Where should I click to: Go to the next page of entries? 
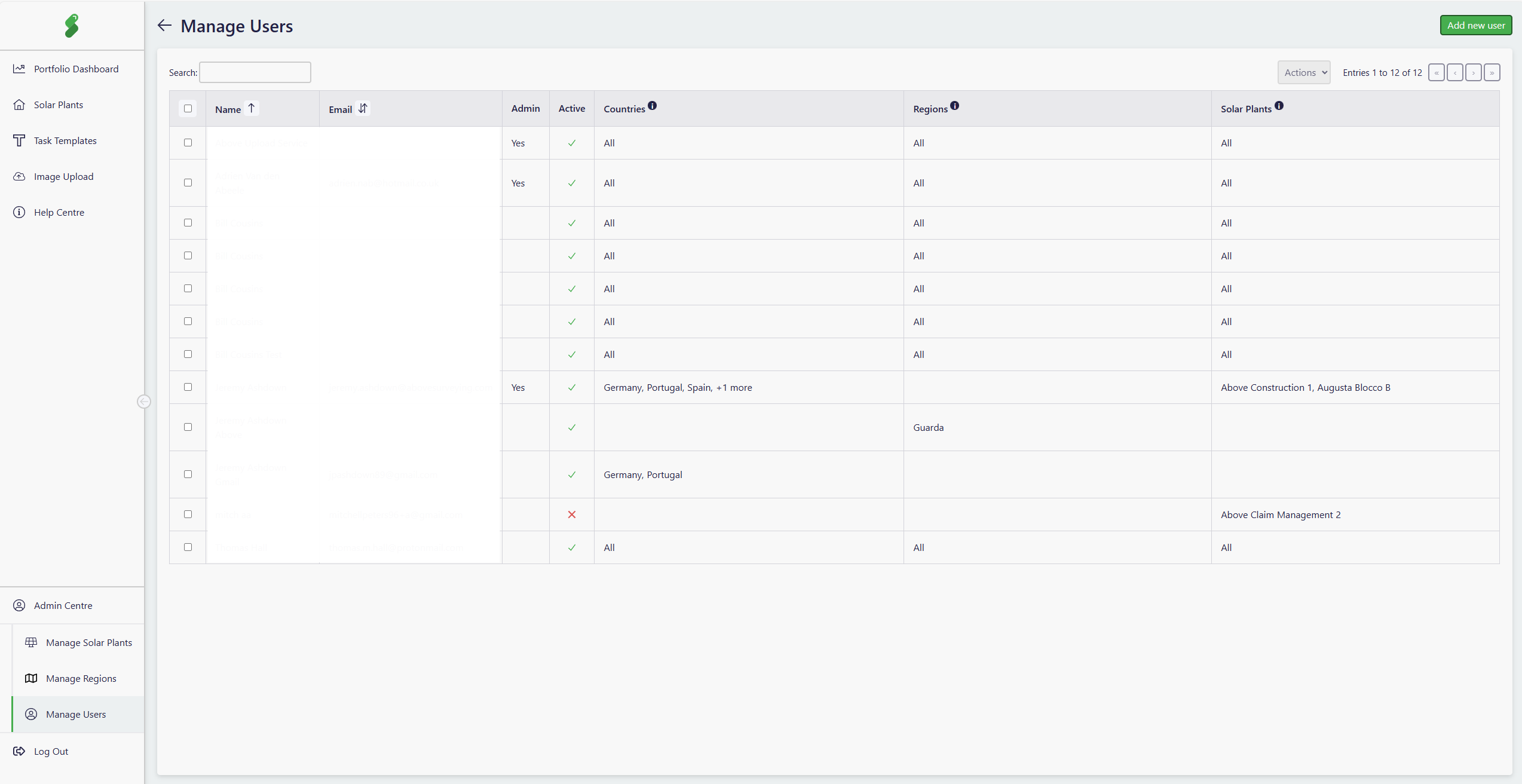click(x=1474, y=73)
